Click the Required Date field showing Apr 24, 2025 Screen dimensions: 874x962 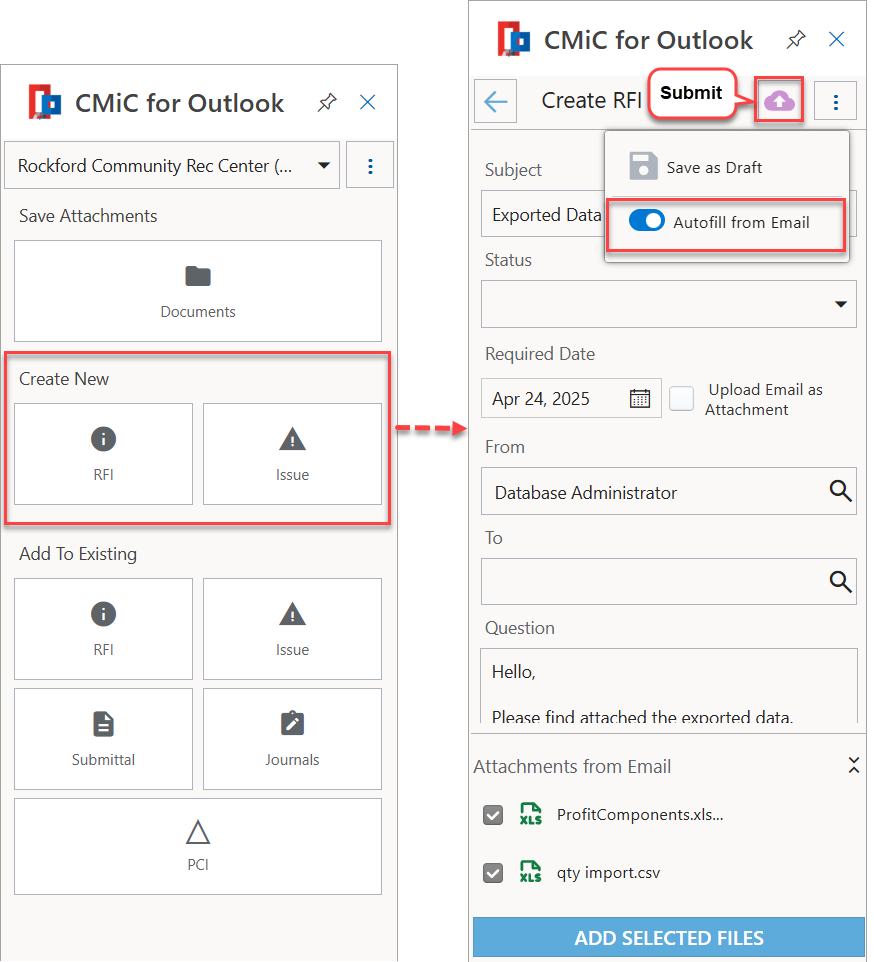pos(571,399)
